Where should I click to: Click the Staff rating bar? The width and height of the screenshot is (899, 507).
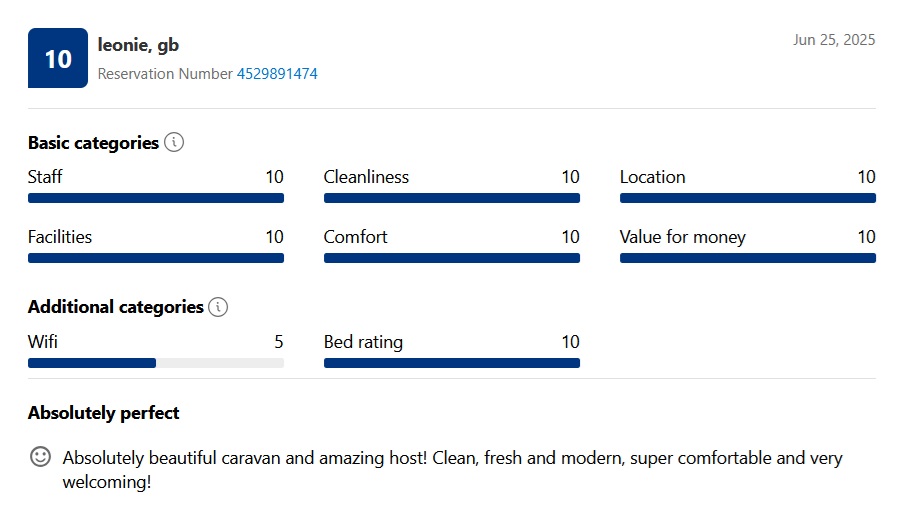156,198
